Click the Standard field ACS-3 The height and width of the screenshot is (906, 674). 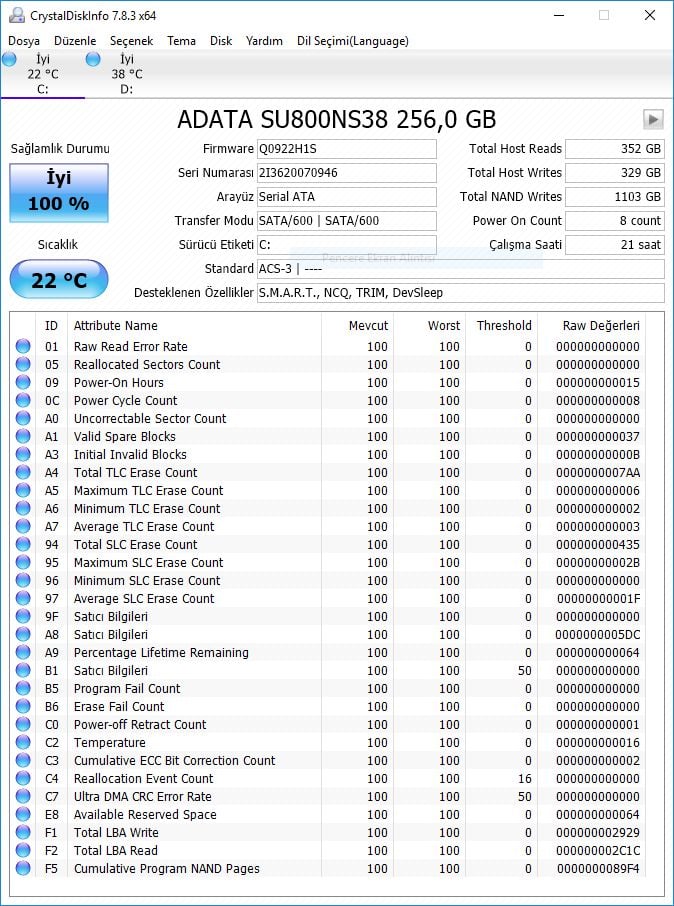pyautogui.click(x=461, y=269)
